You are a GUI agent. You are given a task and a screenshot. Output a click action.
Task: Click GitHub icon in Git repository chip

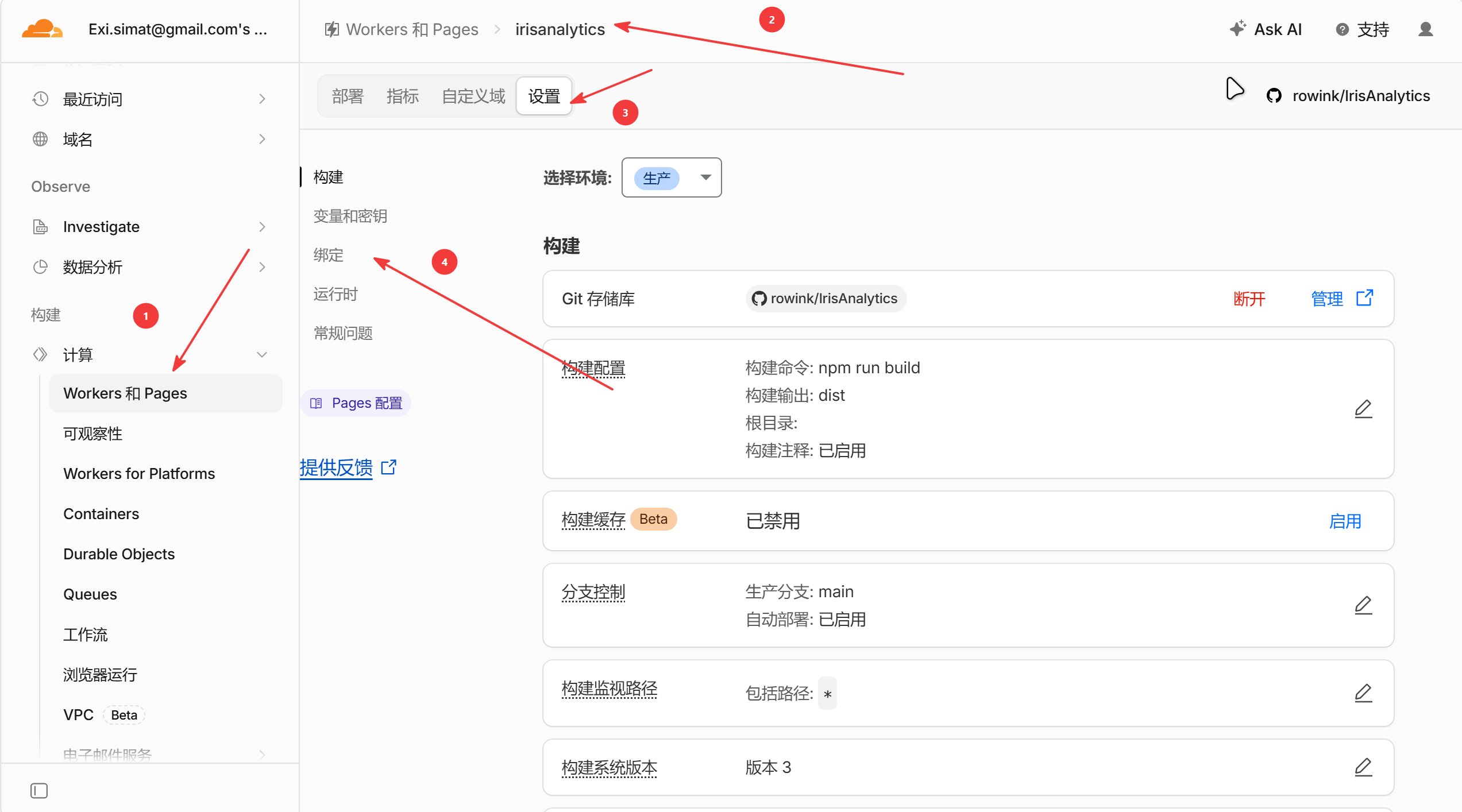coord(759,299)
